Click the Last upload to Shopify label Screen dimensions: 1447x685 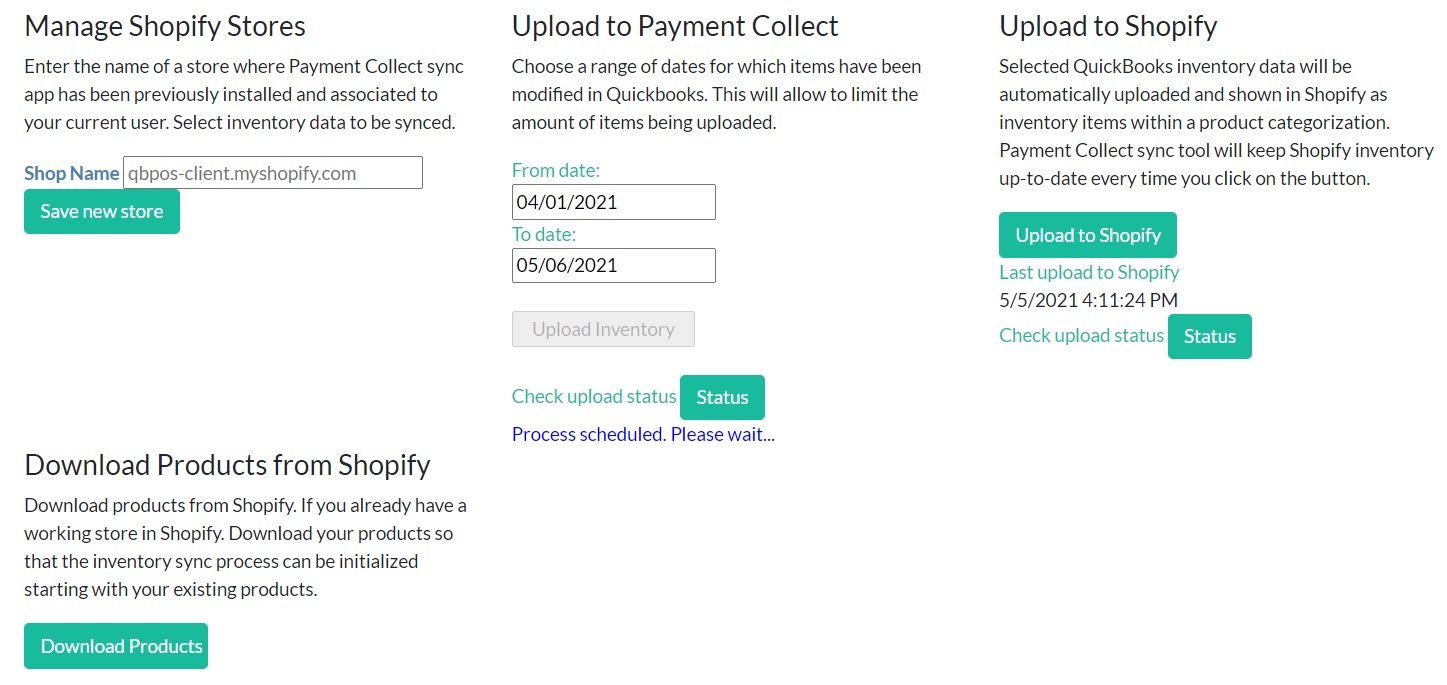point(1089,272)
